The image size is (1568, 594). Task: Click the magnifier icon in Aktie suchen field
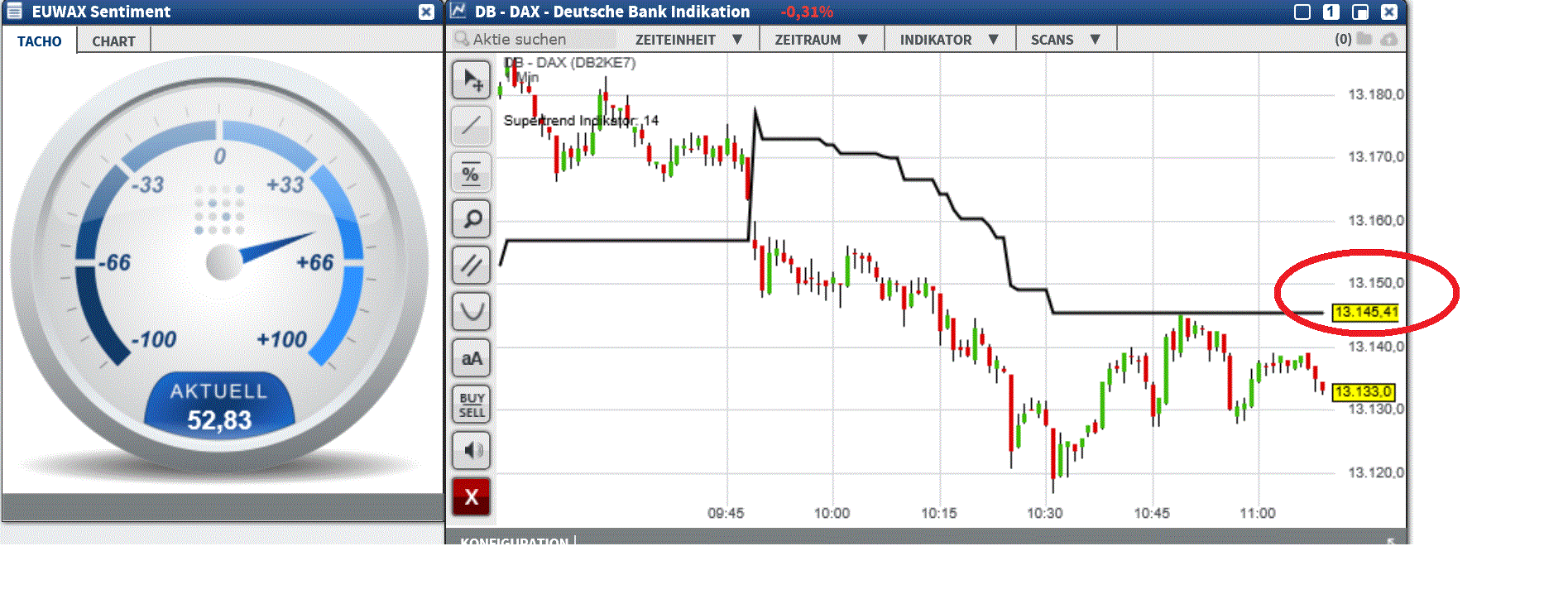click(x=462, y=38)
